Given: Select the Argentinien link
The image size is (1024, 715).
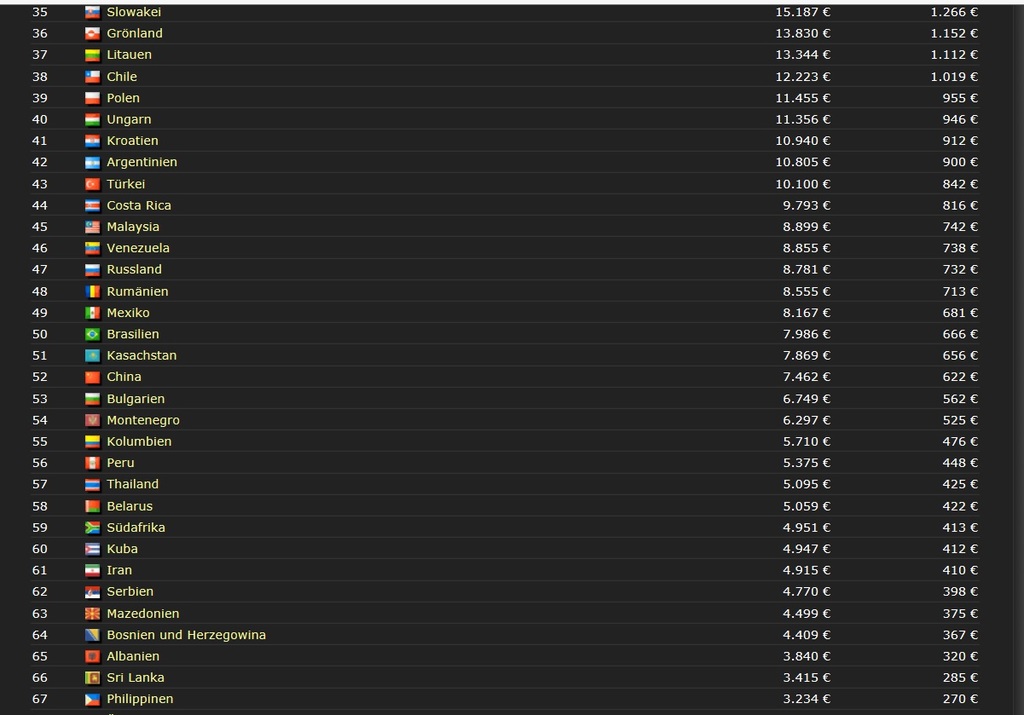Looking at the screenshot, I should 142,162.
